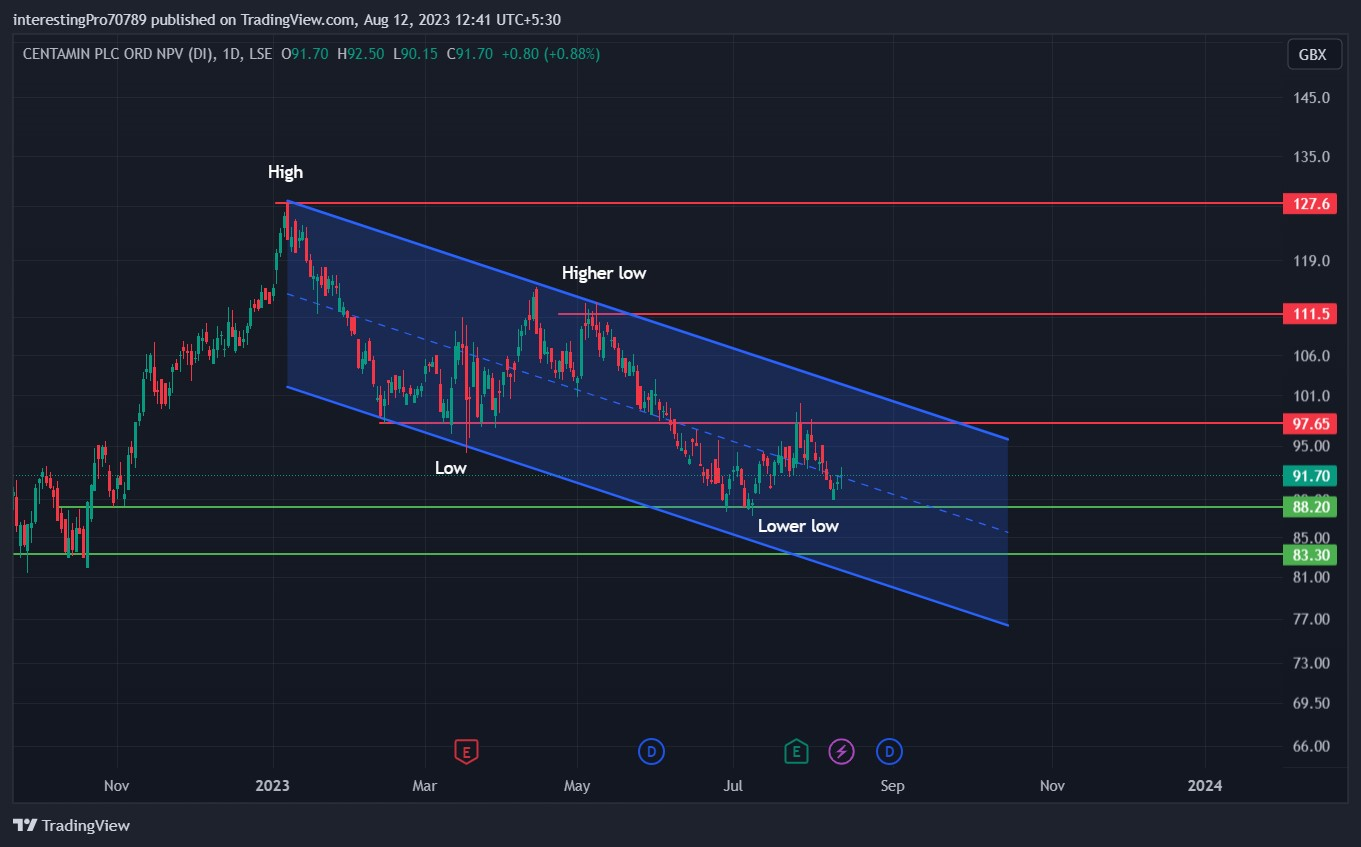
Task: Click the TradingView logo at bottom left
Action: pyautogui.click(x=71, y=826)
